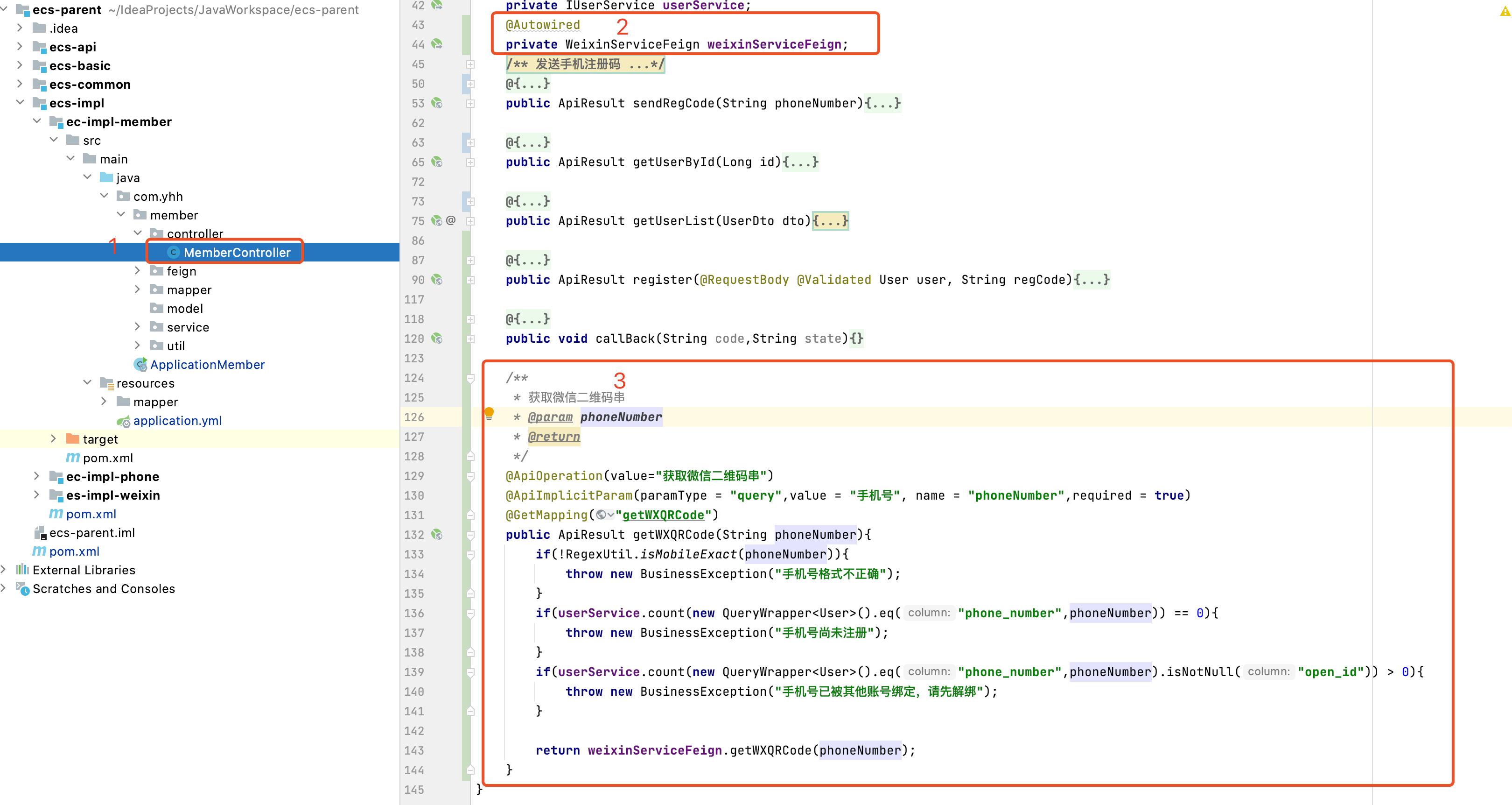Click gutter bean icon on line 120
1512x805 pixels.
click(x=437, y=338)
